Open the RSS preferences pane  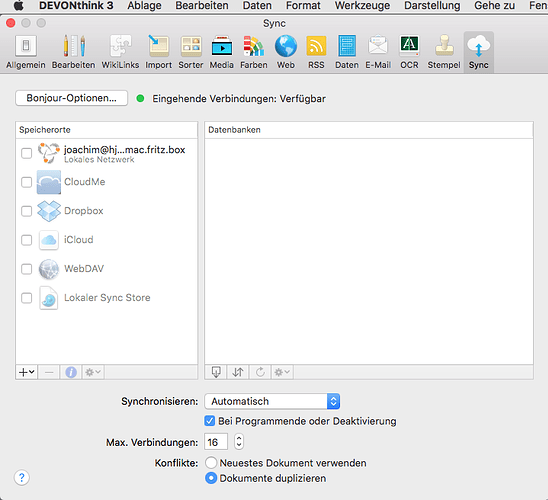(x=316, y=52)
